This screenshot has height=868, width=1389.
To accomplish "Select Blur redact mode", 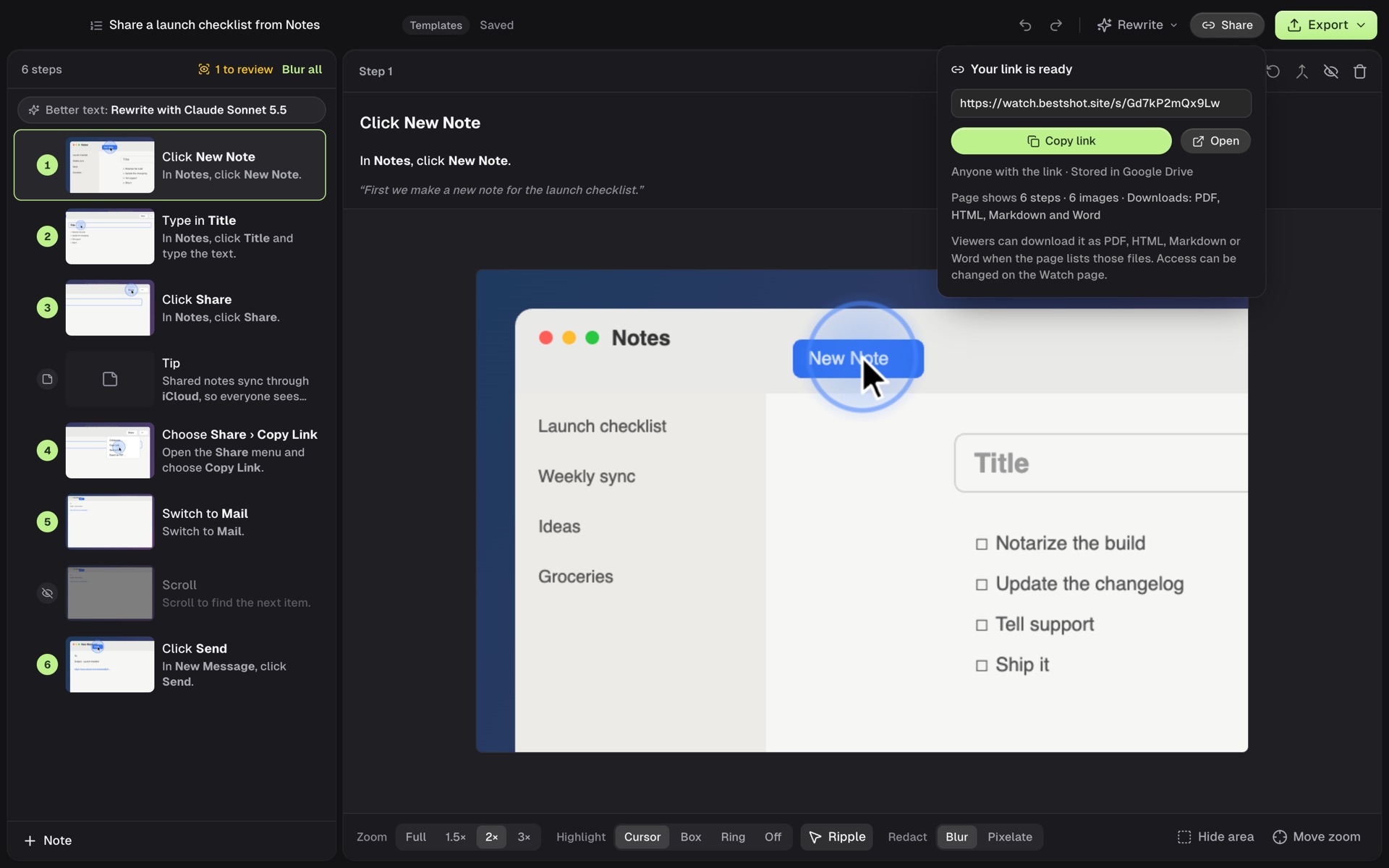I will point(956,837).
